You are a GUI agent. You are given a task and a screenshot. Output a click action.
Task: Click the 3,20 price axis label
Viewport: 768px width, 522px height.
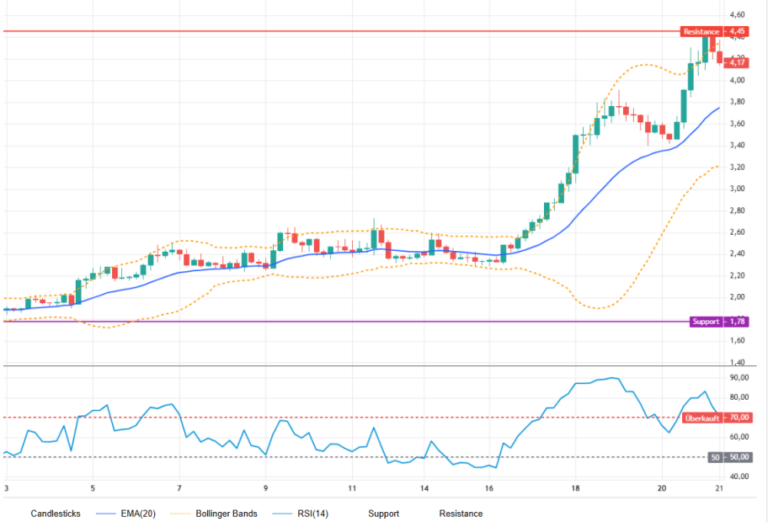737,167
